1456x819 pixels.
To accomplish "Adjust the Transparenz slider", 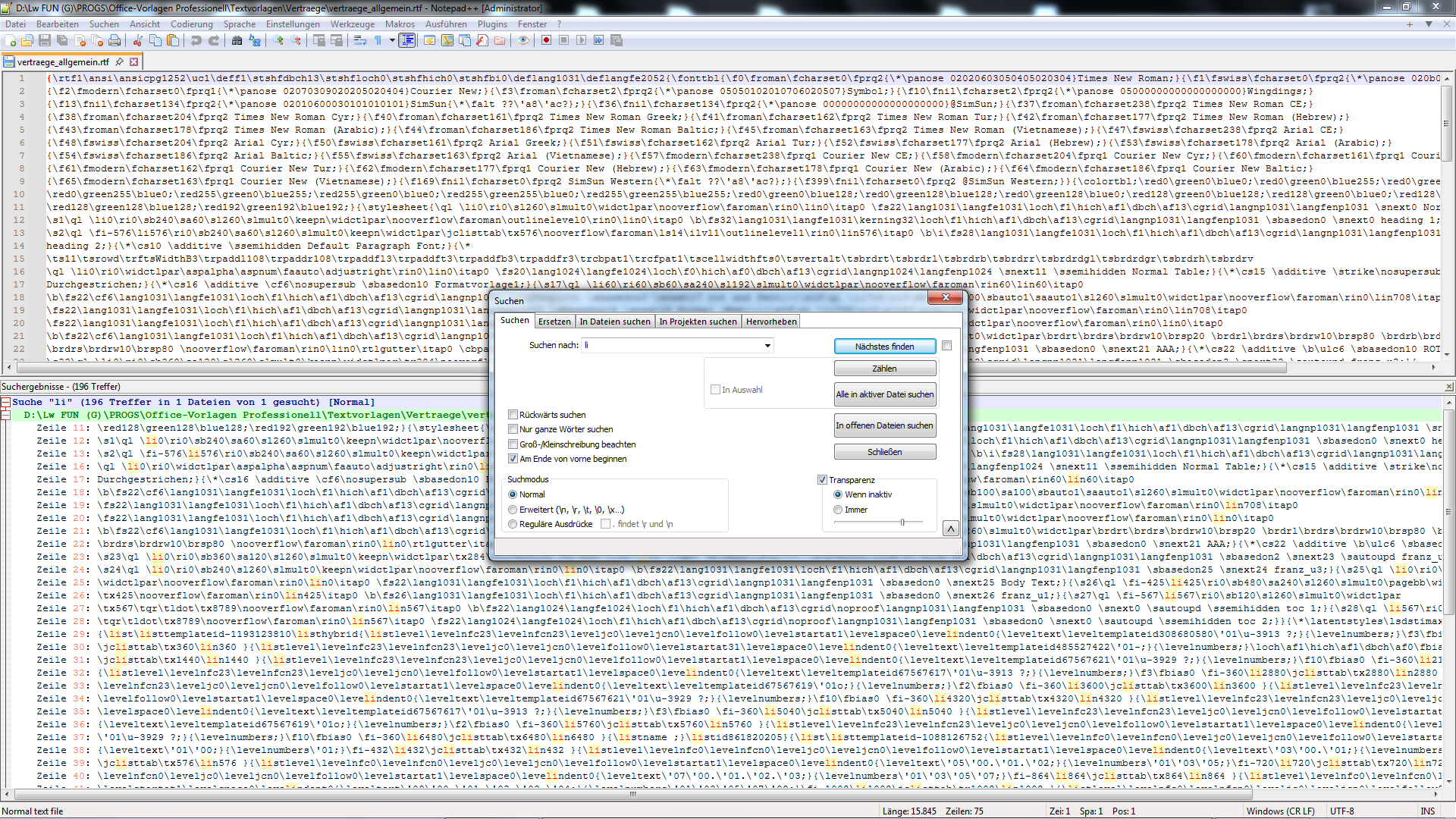I will [x=902, y=522].
